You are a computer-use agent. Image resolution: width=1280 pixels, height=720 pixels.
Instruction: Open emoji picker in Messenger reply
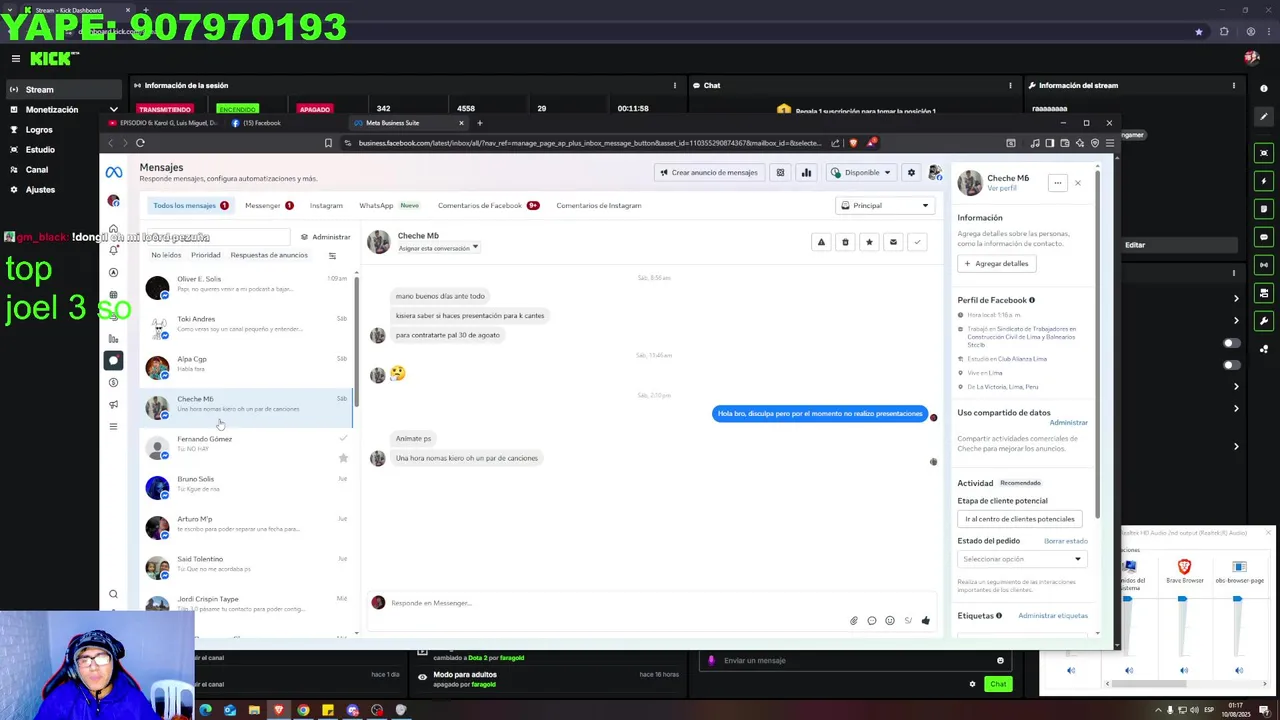coord(890,621)
